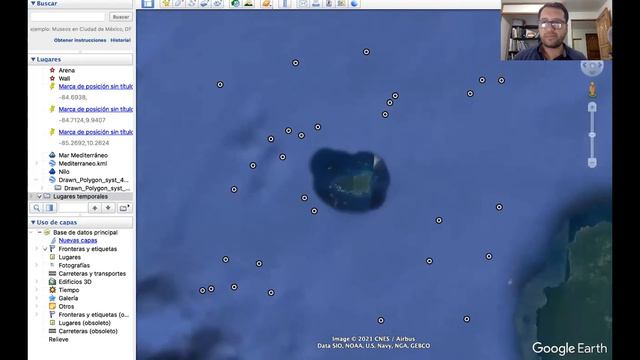Viewport: 640px width, 360px height.
Task: Expand the Fotografías layer node
Action: pyautogui.click(x=37, y=265)
